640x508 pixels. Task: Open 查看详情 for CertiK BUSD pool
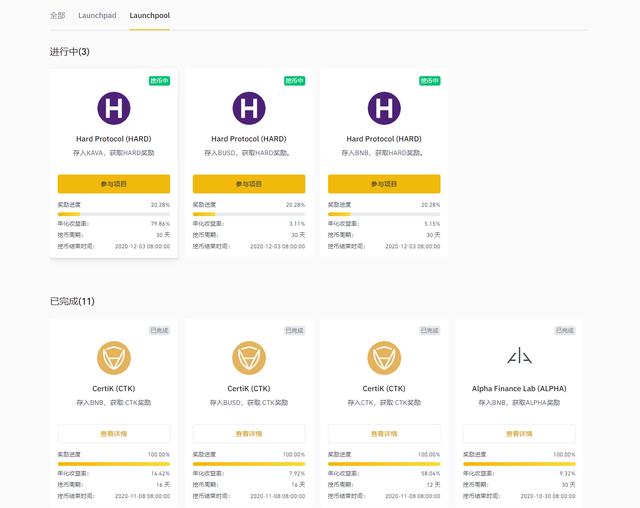click(x=249, y=434)
